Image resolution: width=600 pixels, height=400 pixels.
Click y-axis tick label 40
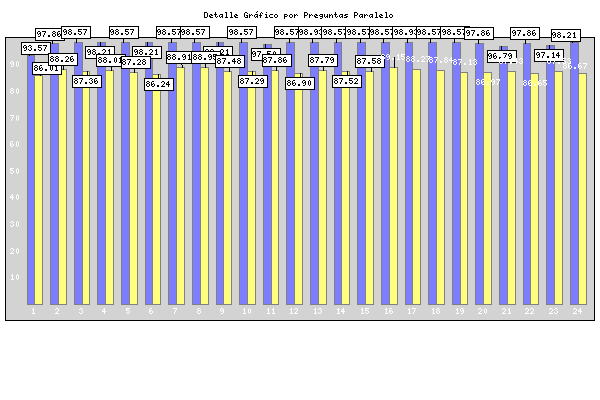pyautogui.click(x=15, y=198)
